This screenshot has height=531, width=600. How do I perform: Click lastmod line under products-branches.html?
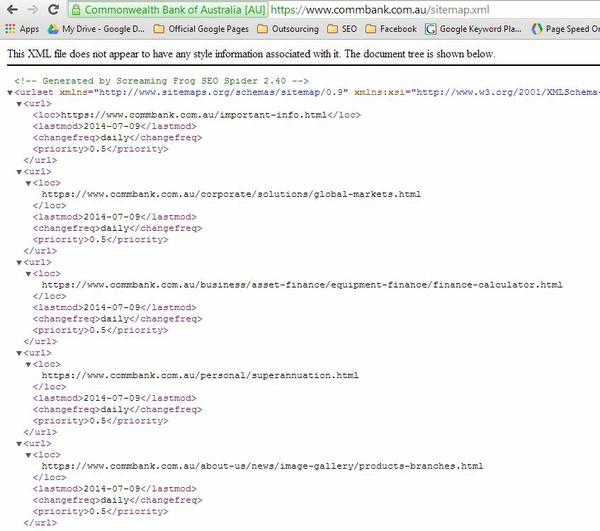point(114,489)
